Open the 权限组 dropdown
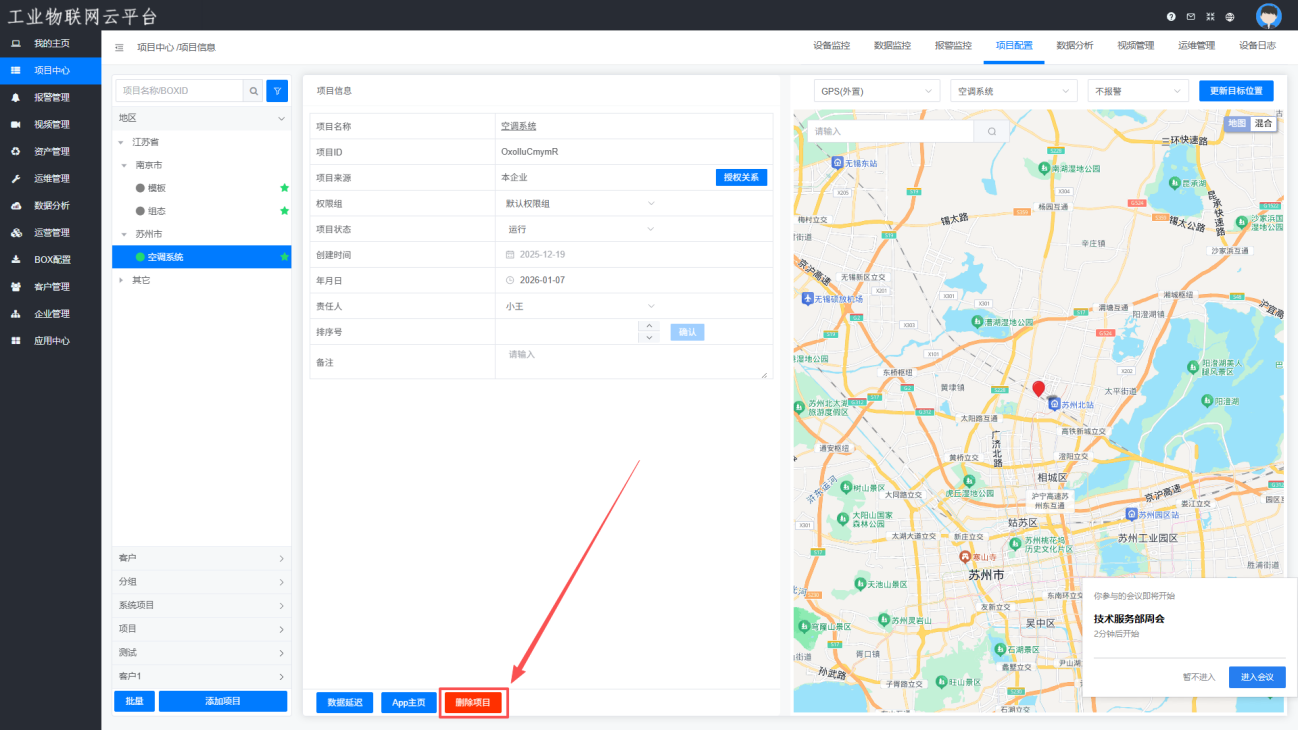The width and height of the screenshot is (1298, 730). (580, 204)
